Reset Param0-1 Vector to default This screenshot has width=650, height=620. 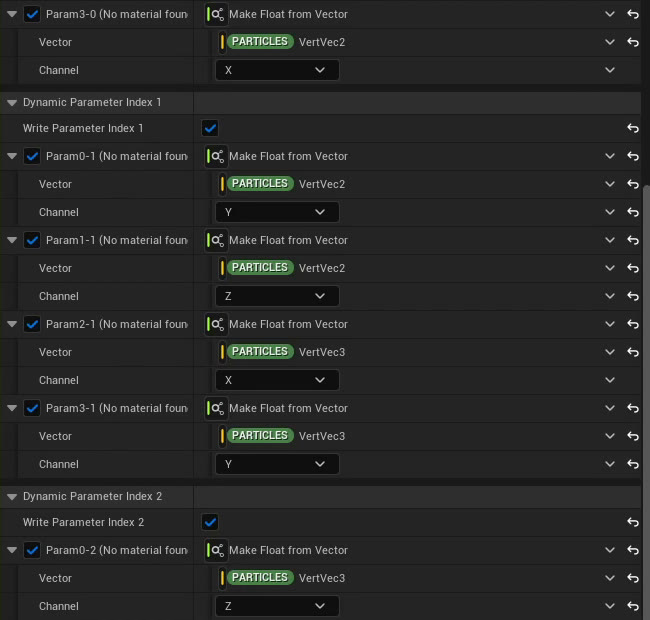click(x=633, y=184)
